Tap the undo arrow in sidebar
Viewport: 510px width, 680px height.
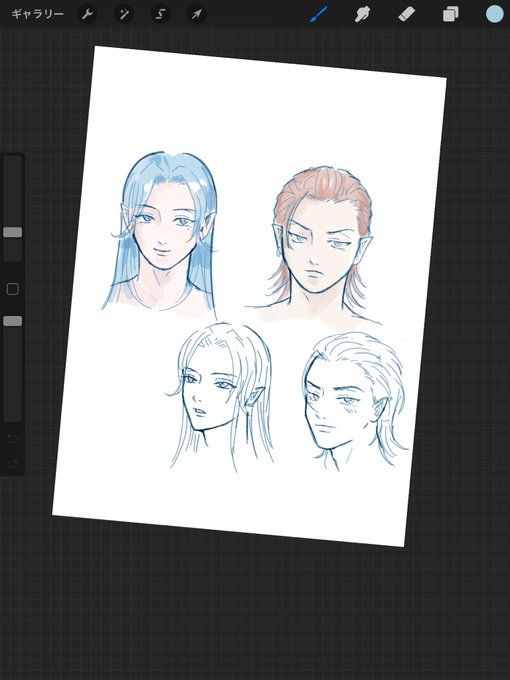13,439
